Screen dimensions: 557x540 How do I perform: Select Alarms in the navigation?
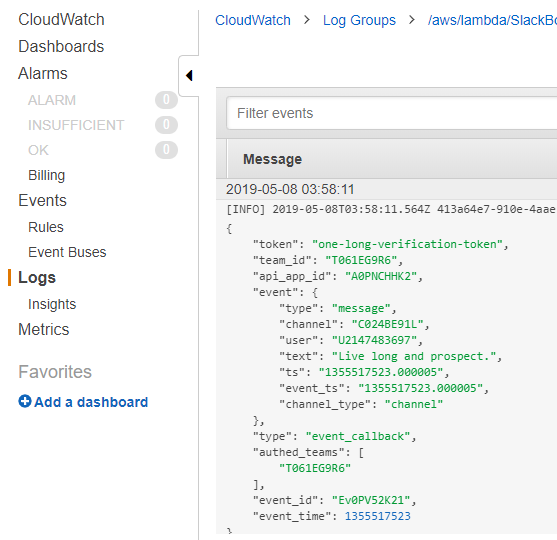[43, 74]
